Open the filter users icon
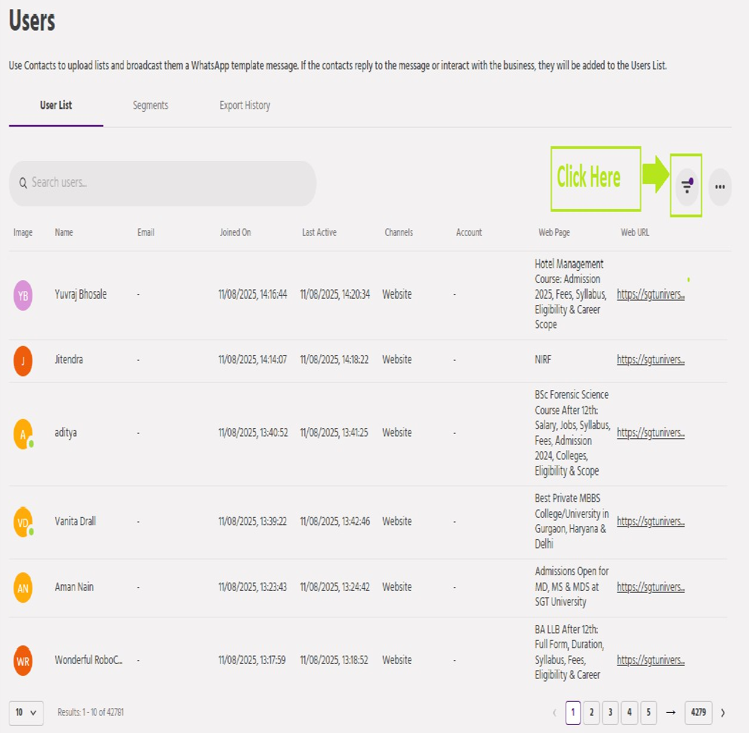Image resolution: width=749 pixels, height=733 pixels. [x=686, y=186]
